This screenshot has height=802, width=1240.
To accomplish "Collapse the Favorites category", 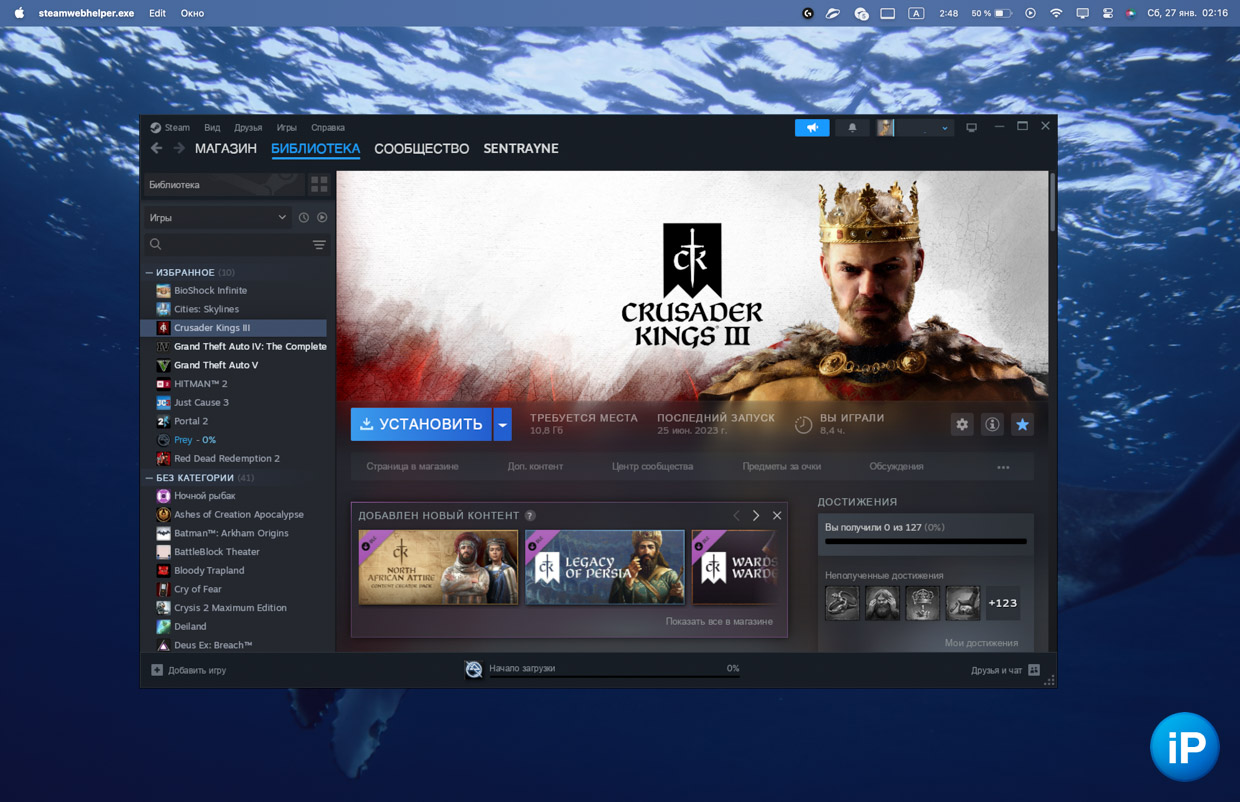I will [x=149, y=272].
